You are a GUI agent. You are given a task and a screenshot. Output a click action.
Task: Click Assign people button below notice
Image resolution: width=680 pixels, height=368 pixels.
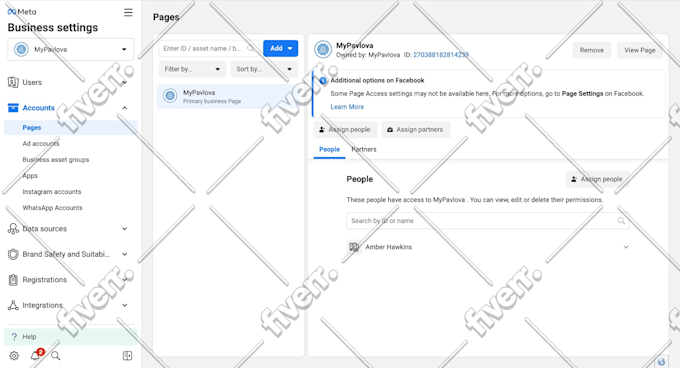click(345, 130)
